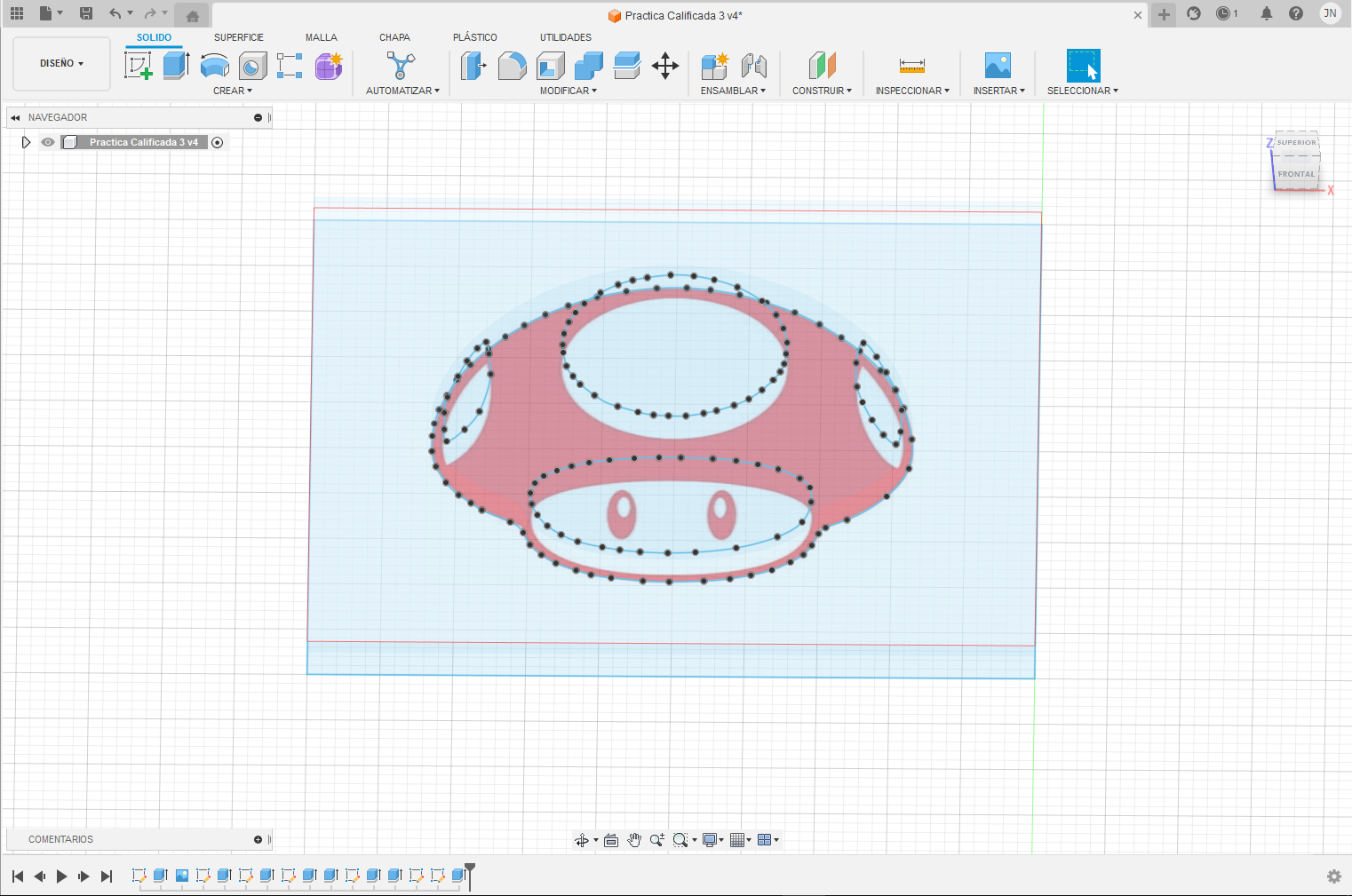The width and height of the screenshot is (1352, 896).
Task: Click the Construir plane tool icon
Action: pyautogui.click(x=823, y=66)
